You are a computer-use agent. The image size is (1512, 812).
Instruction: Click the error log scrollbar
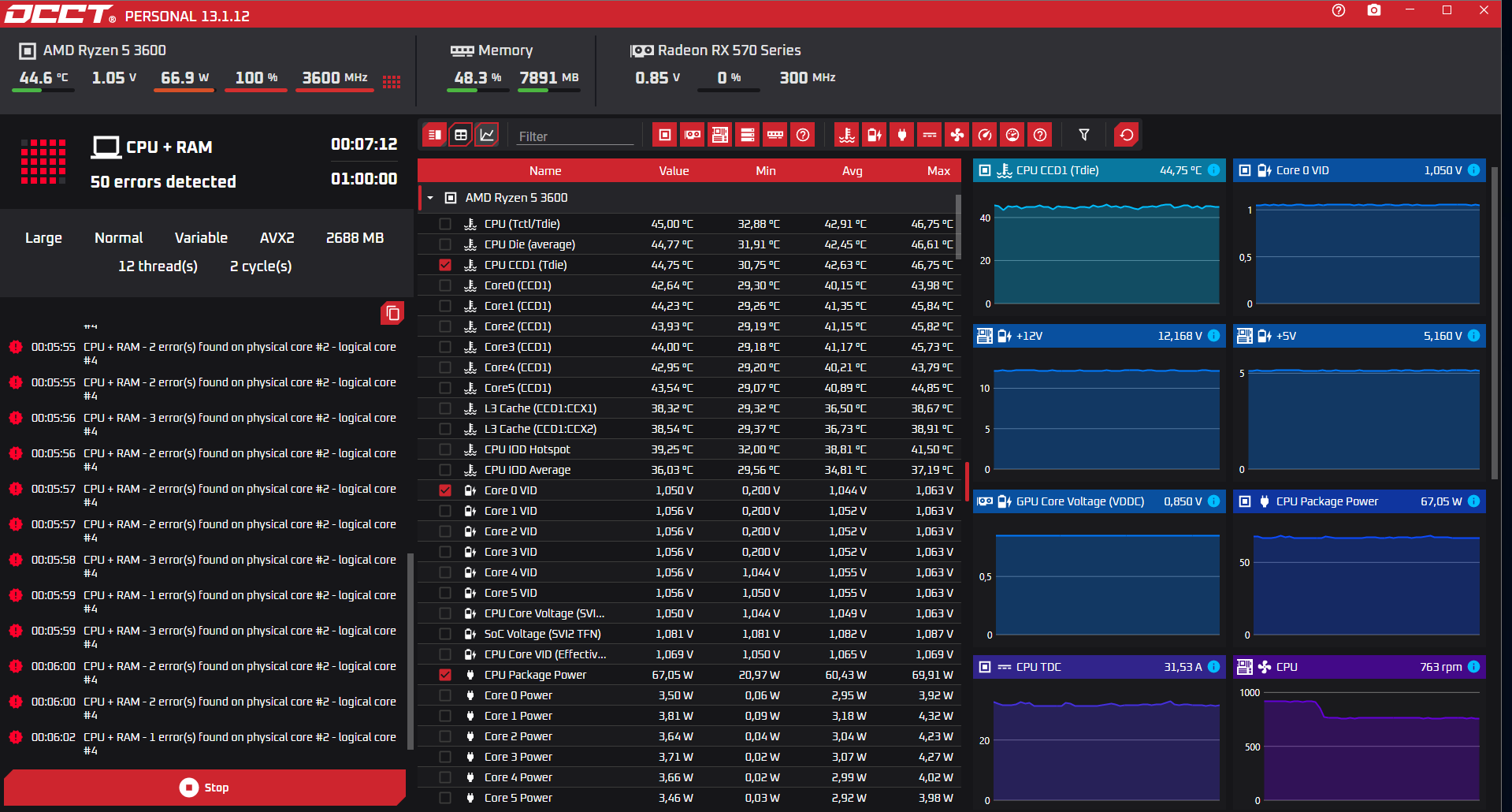click(x=410, y=651)
